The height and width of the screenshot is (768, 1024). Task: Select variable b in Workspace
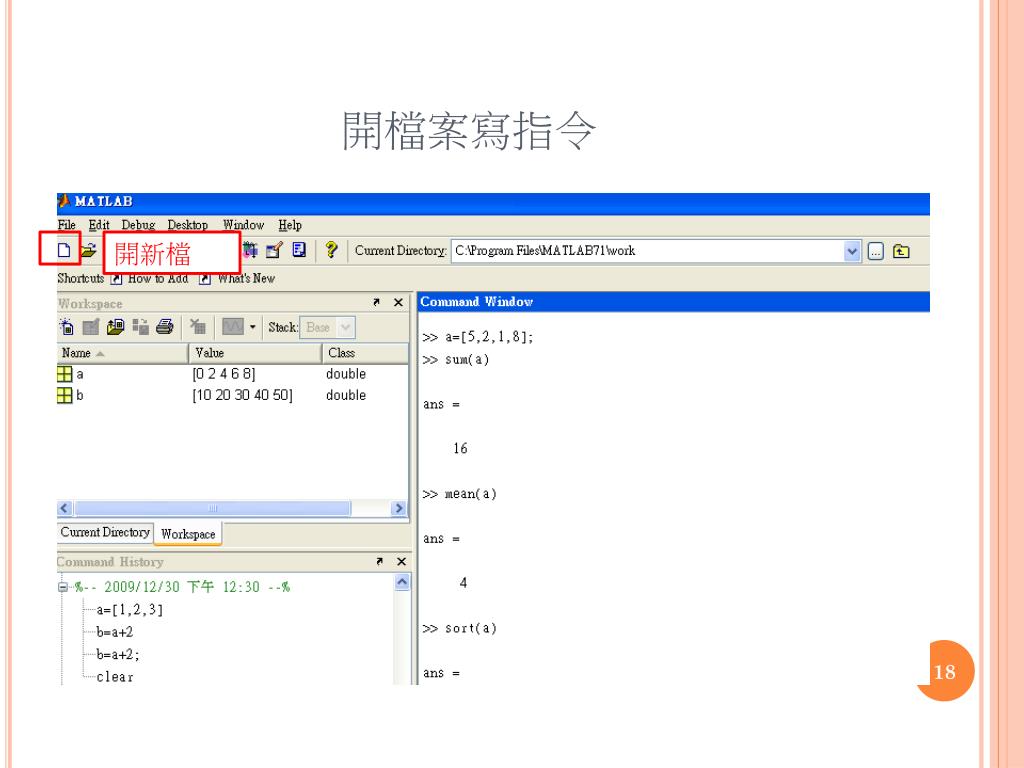click(x=71, y=395)
